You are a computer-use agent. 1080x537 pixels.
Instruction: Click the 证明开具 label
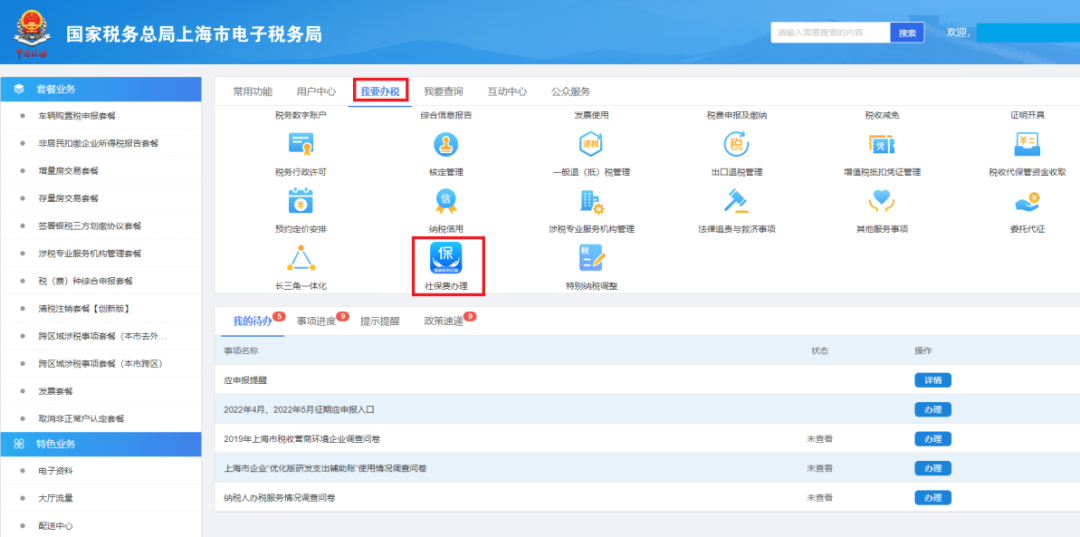[1026, 115]
